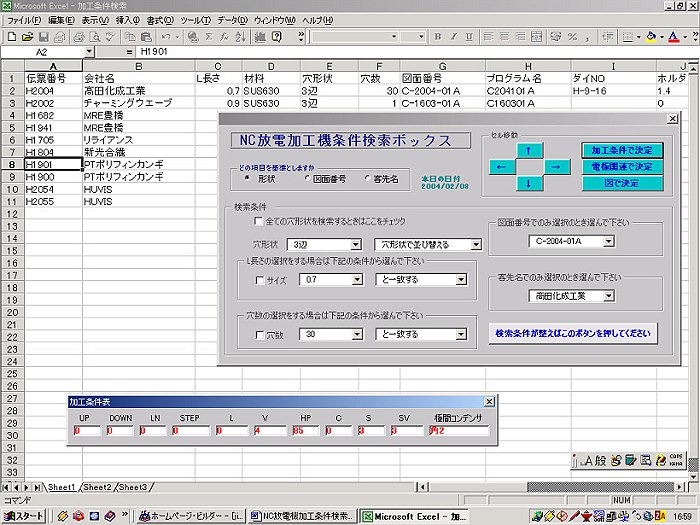The width and height of the screenshot is (700, 525).
Task: Open the 穴形状 dropdown showing 3辺
Action: 357,244
